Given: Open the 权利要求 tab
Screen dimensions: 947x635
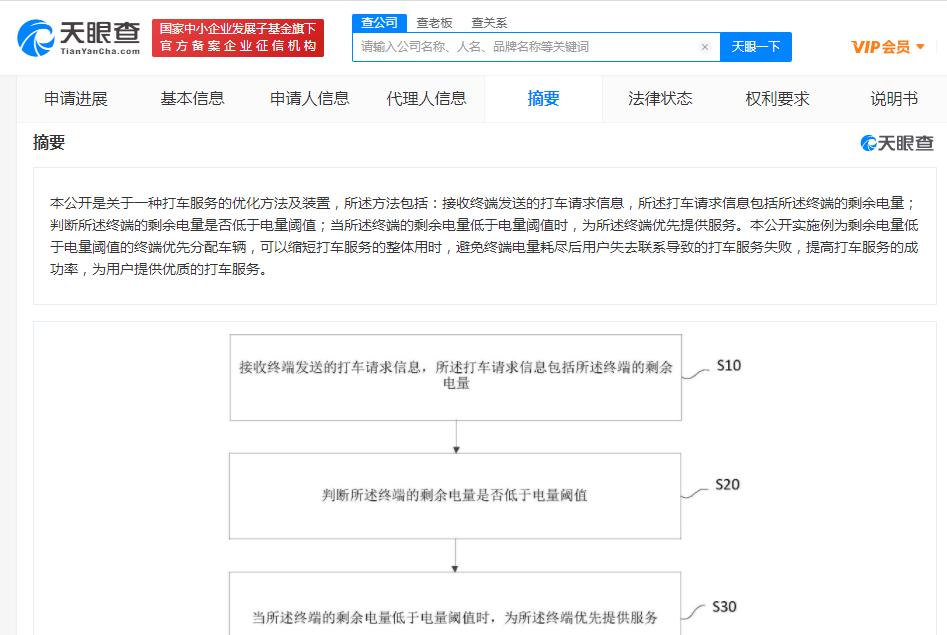Looking at the screenshot, I should click(777, 98).
